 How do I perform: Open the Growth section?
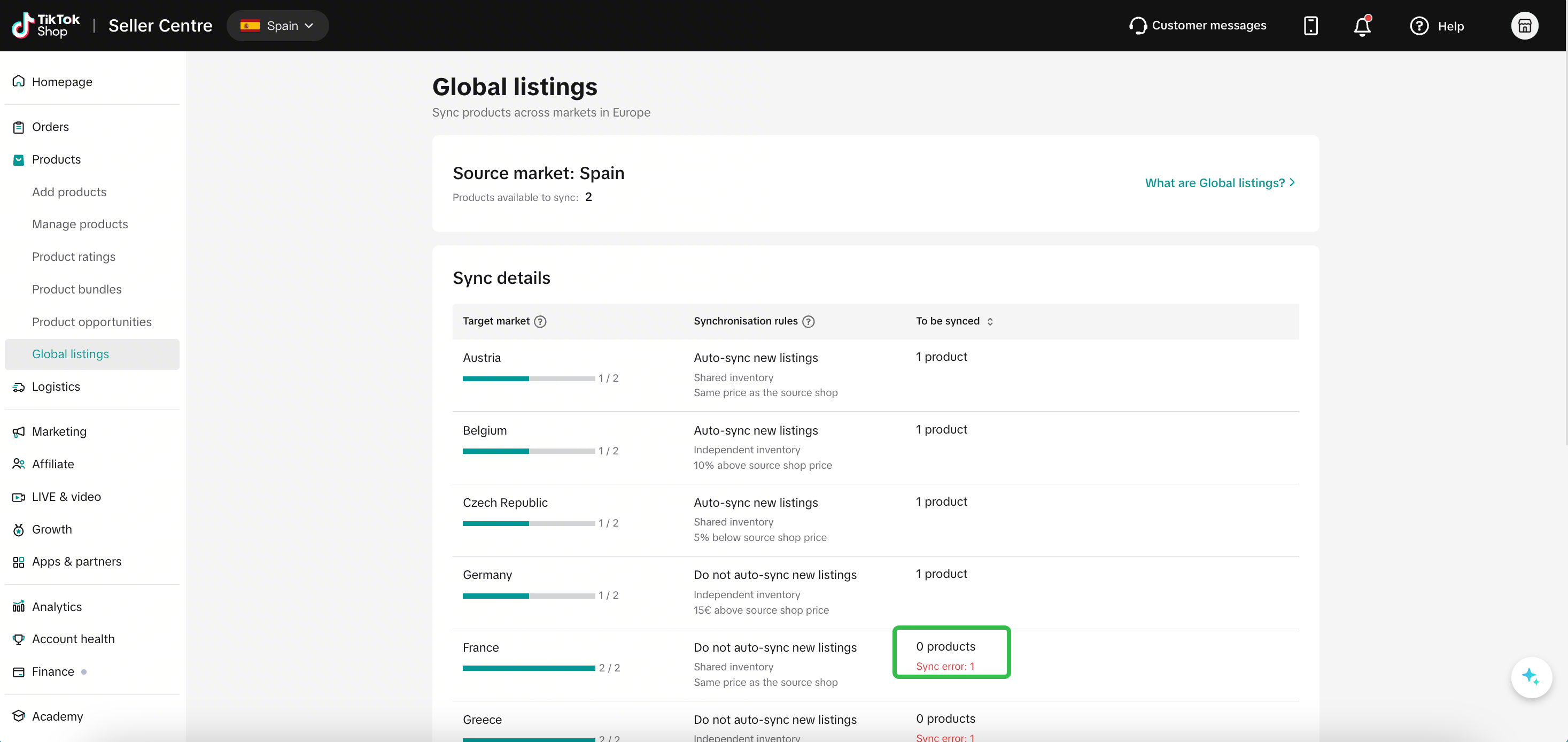tap(92, 530)
